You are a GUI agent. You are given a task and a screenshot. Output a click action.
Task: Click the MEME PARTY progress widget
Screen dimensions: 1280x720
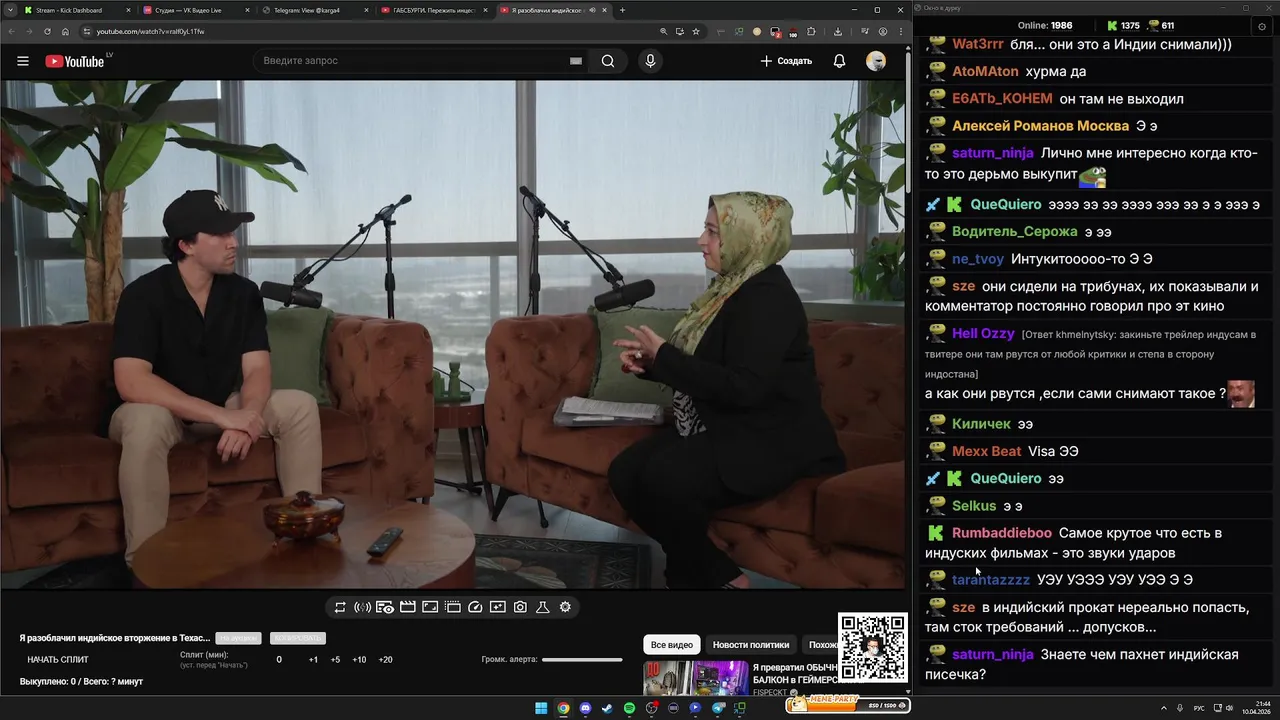pyautogui.click(x=848, y=704)
